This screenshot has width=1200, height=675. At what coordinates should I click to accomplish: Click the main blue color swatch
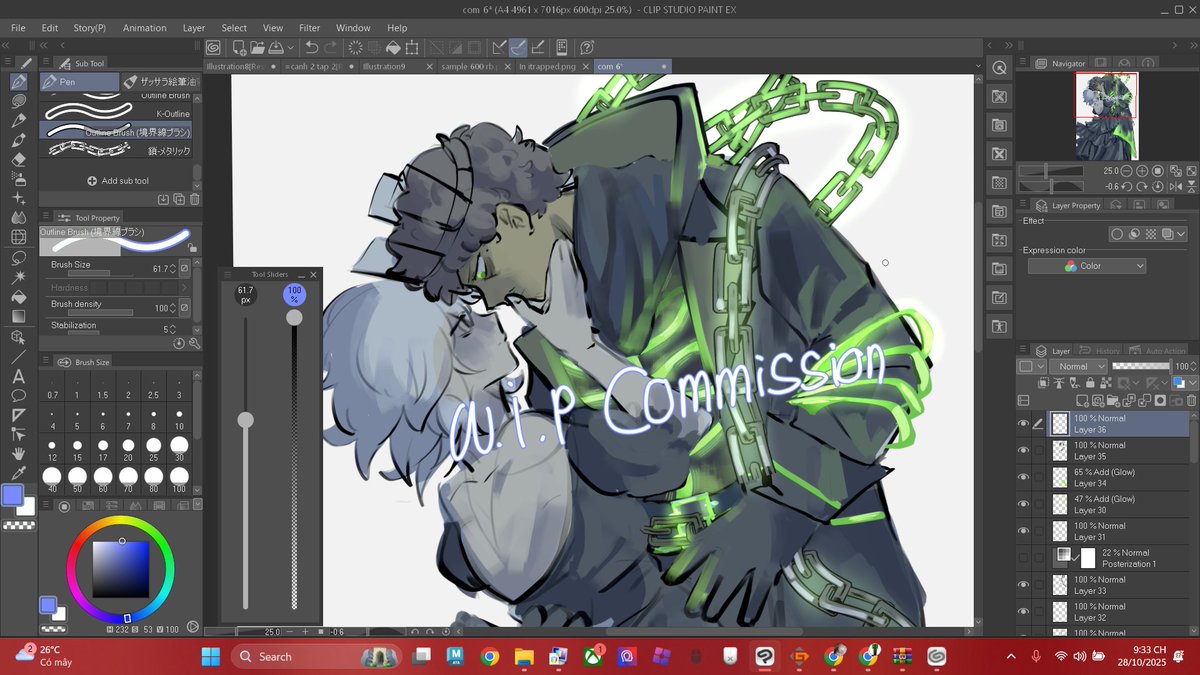[x=13, y=495]
